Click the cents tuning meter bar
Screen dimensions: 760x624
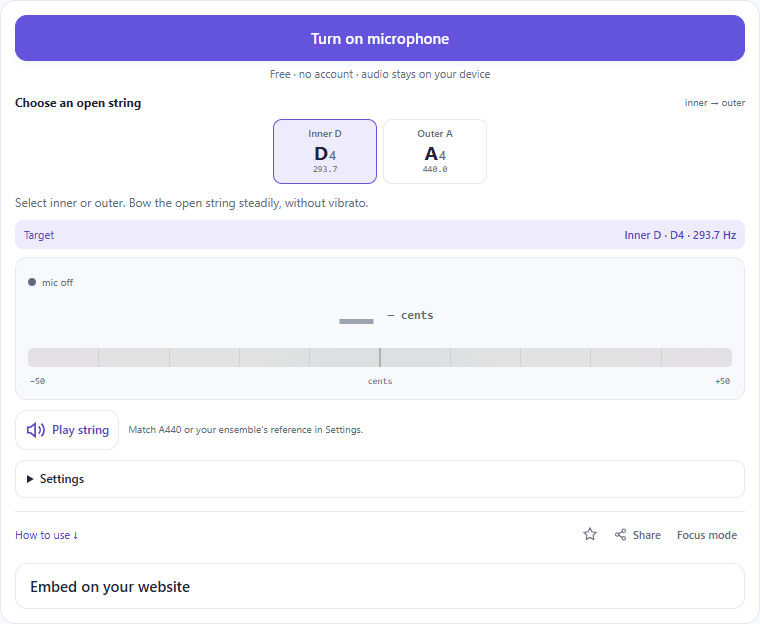[380, 357]
